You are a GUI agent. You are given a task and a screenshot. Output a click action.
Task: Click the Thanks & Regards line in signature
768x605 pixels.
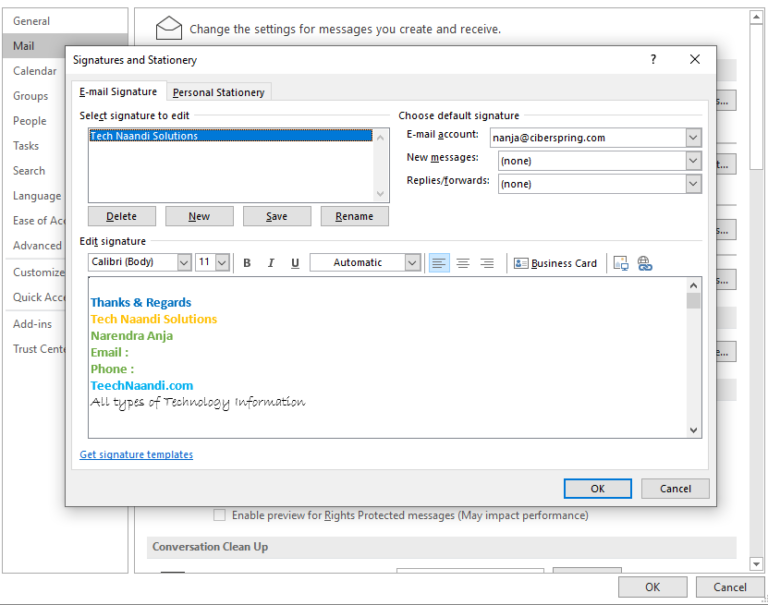coord(141,302)
